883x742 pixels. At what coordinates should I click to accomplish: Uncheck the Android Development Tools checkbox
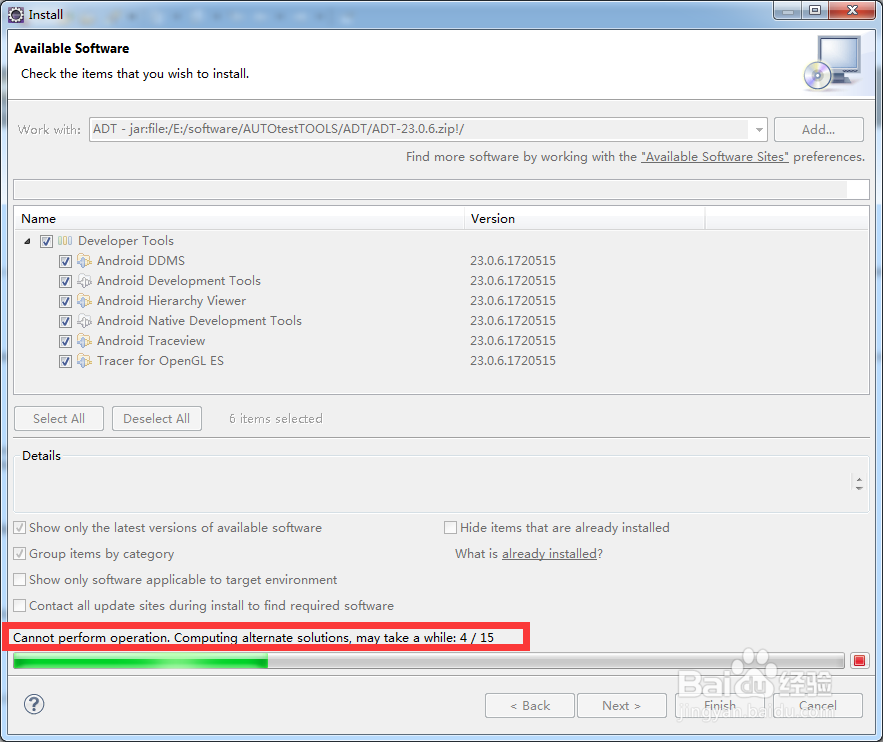click(x=65, y=281)
